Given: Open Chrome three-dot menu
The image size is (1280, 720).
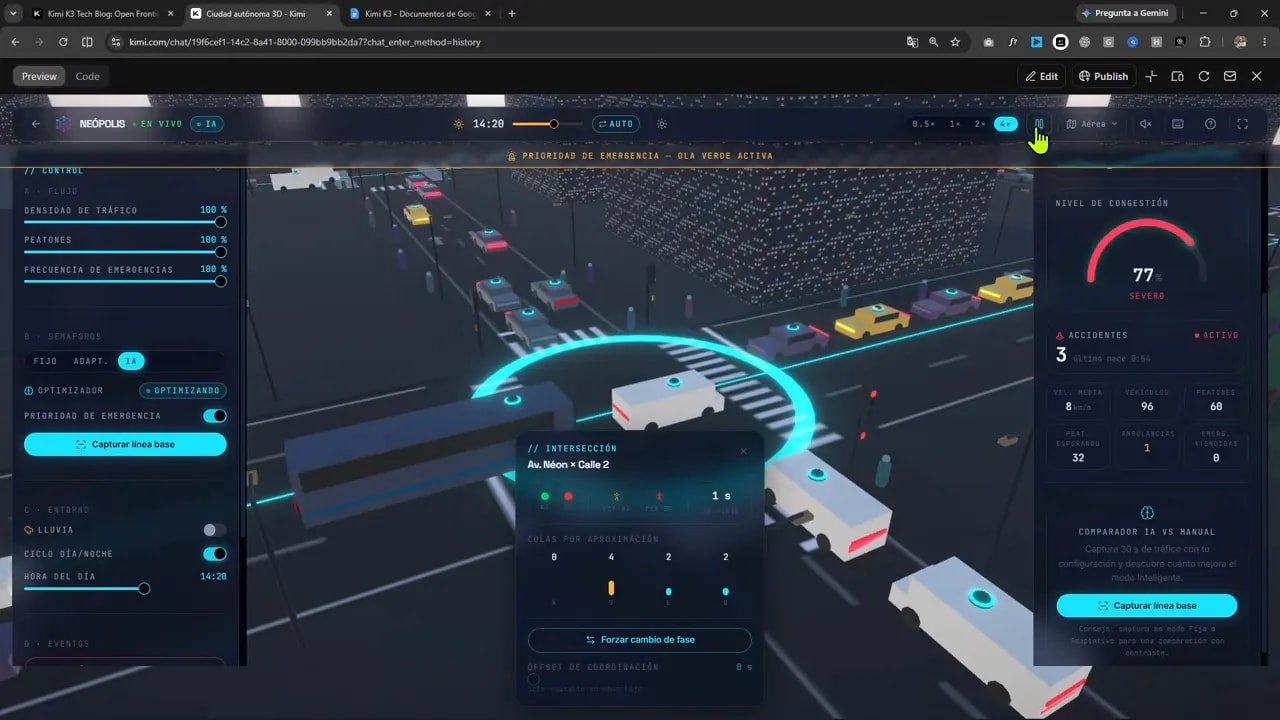Looking at the screenshot, I should 1264,42.
